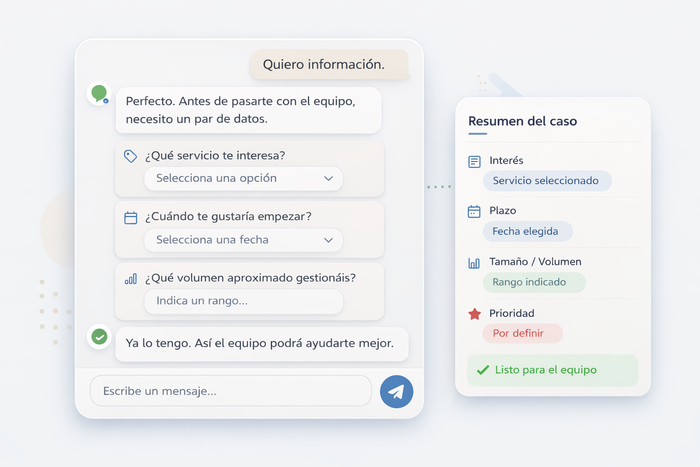Click the Interés document icon in summary
The width and height of the screenshot is (700, 467).
pyautogui.click(x=474, y=162)
